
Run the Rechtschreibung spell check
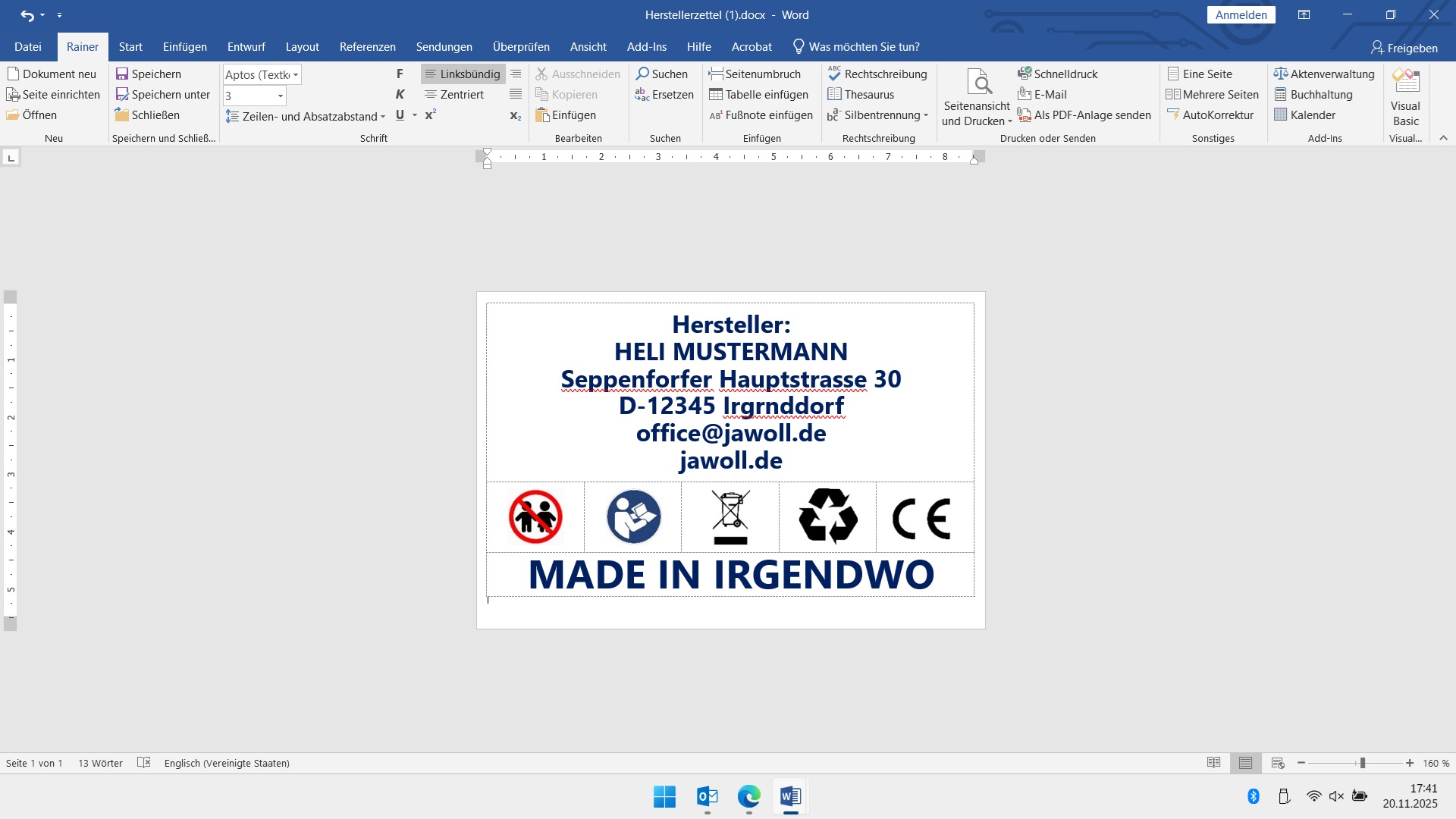click(x=877, y=74)
